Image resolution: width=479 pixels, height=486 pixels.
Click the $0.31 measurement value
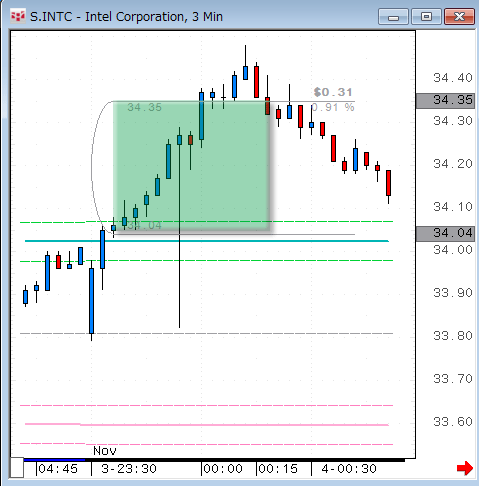click(333, 92)
